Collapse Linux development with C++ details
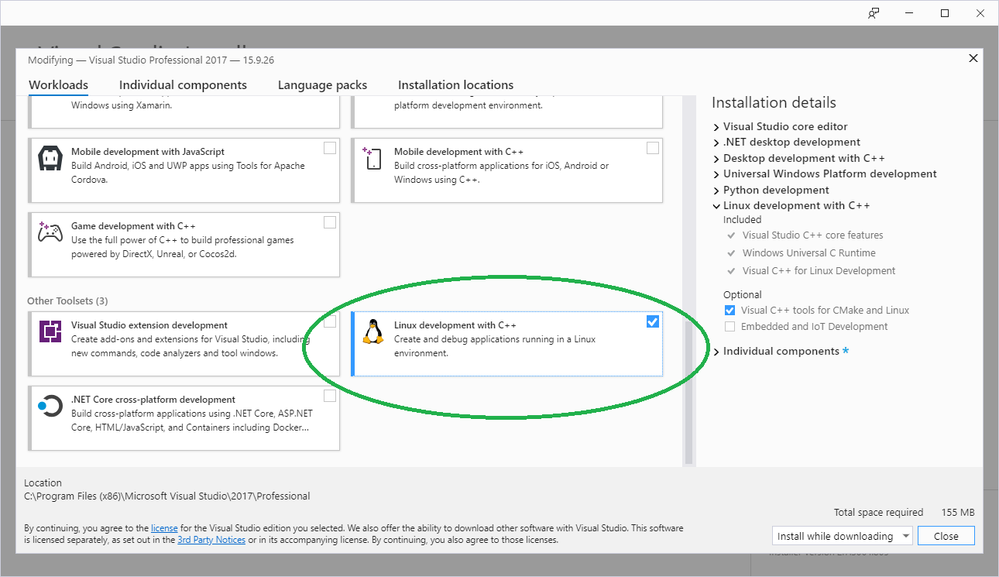Image resolution: width=999 pixels, height=577 pixels. click(x=716, y=206)
